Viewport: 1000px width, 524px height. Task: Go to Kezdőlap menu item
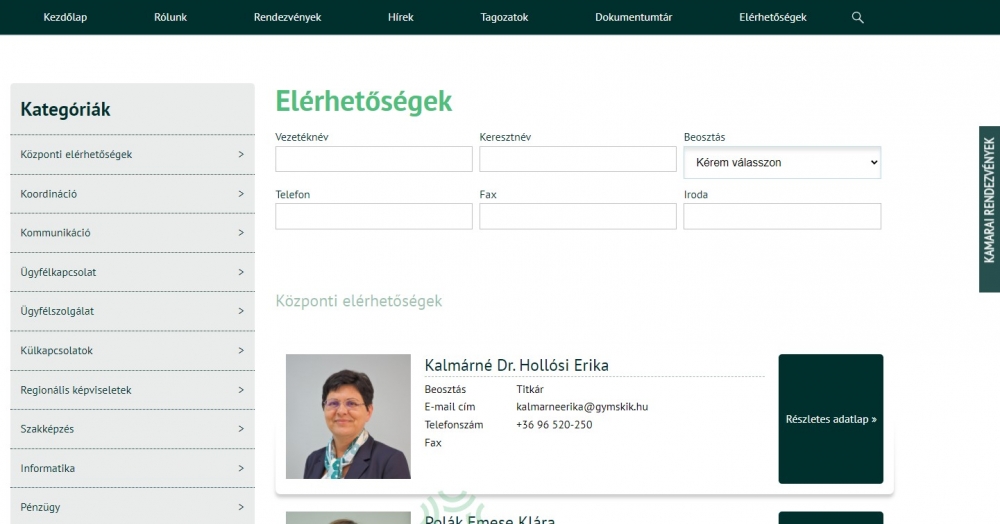(x=65, y=17)
